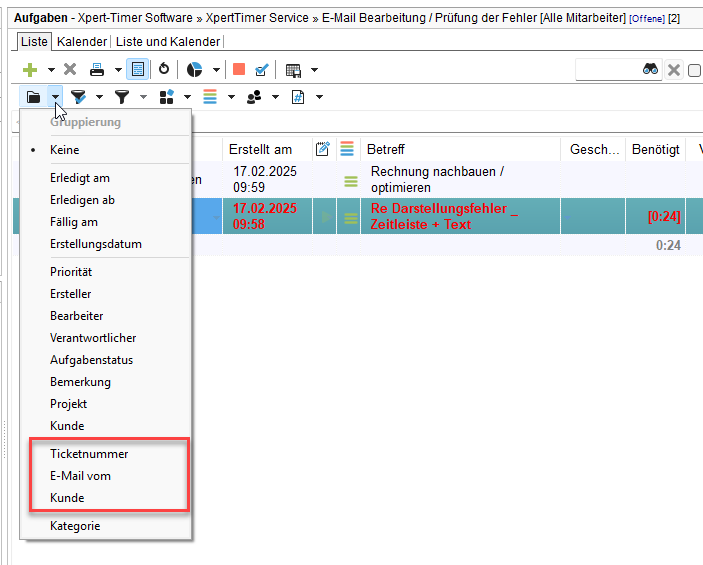
Task: Click the funnel filter icon with checkmark
Action: [78, 97]
